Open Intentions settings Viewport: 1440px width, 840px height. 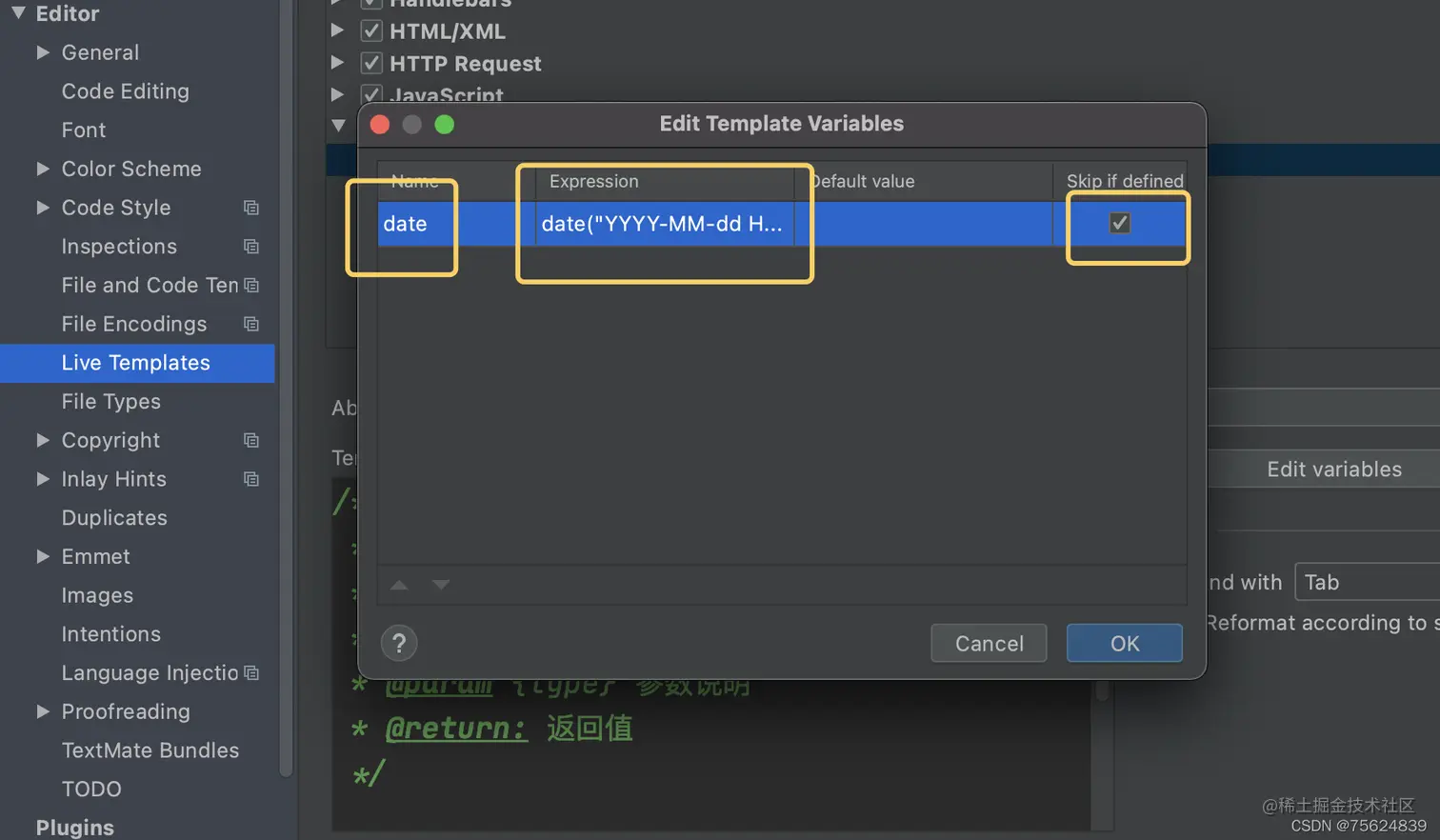tap(110, 634)
